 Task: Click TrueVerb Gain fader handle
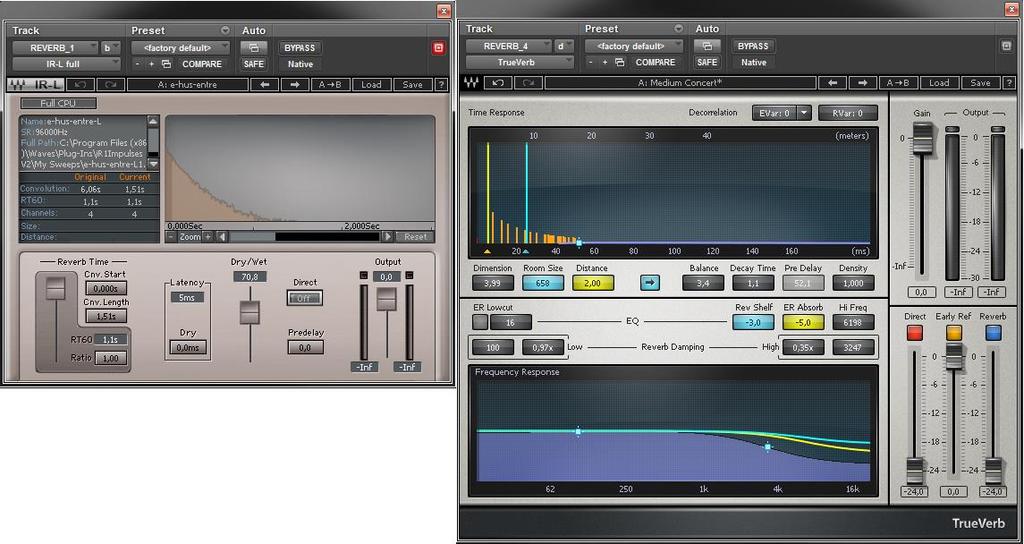922,138
